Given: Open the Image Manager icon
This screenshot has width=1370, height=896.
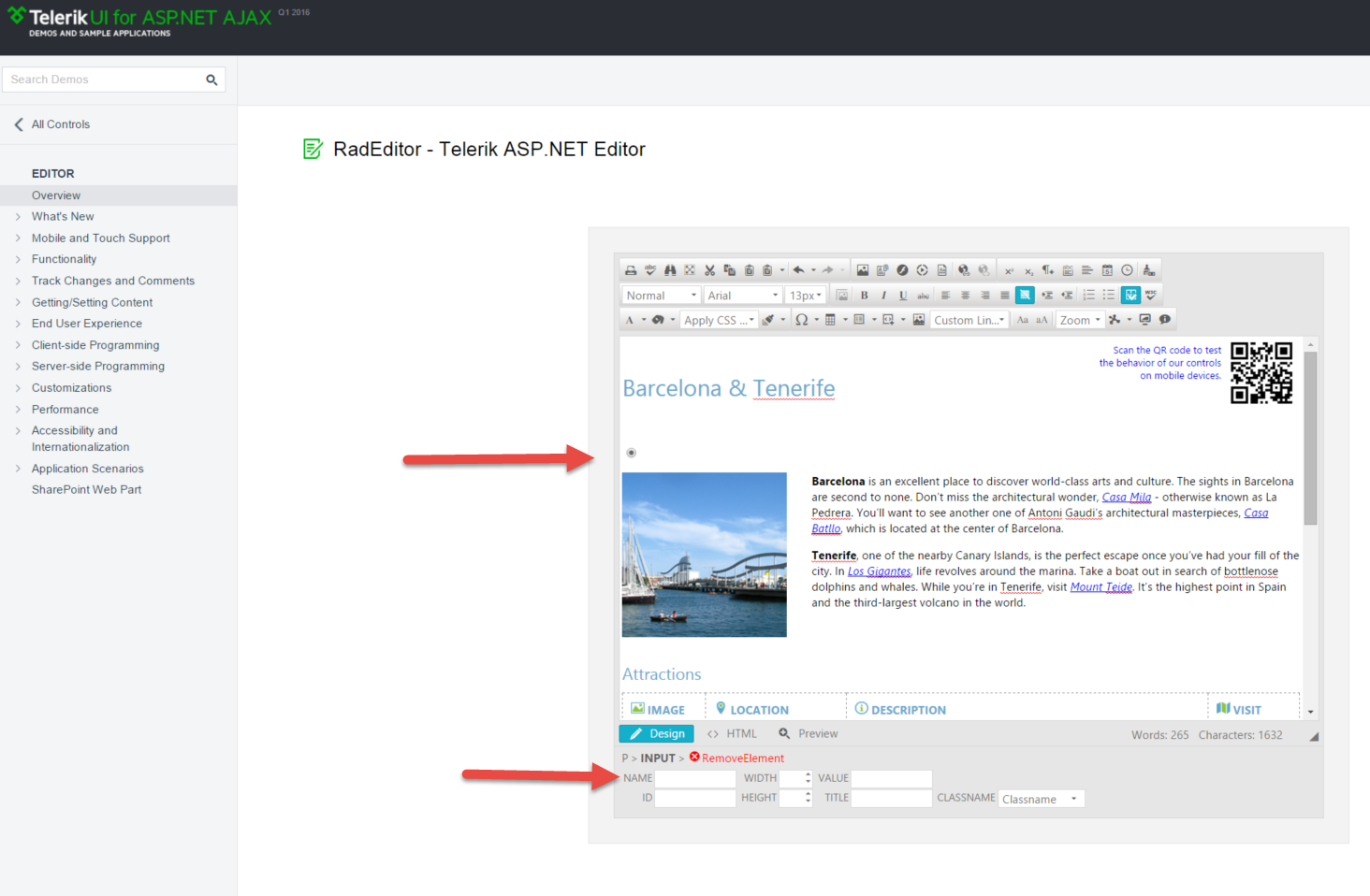Looking at the screenshot, I should click(863, 270).
